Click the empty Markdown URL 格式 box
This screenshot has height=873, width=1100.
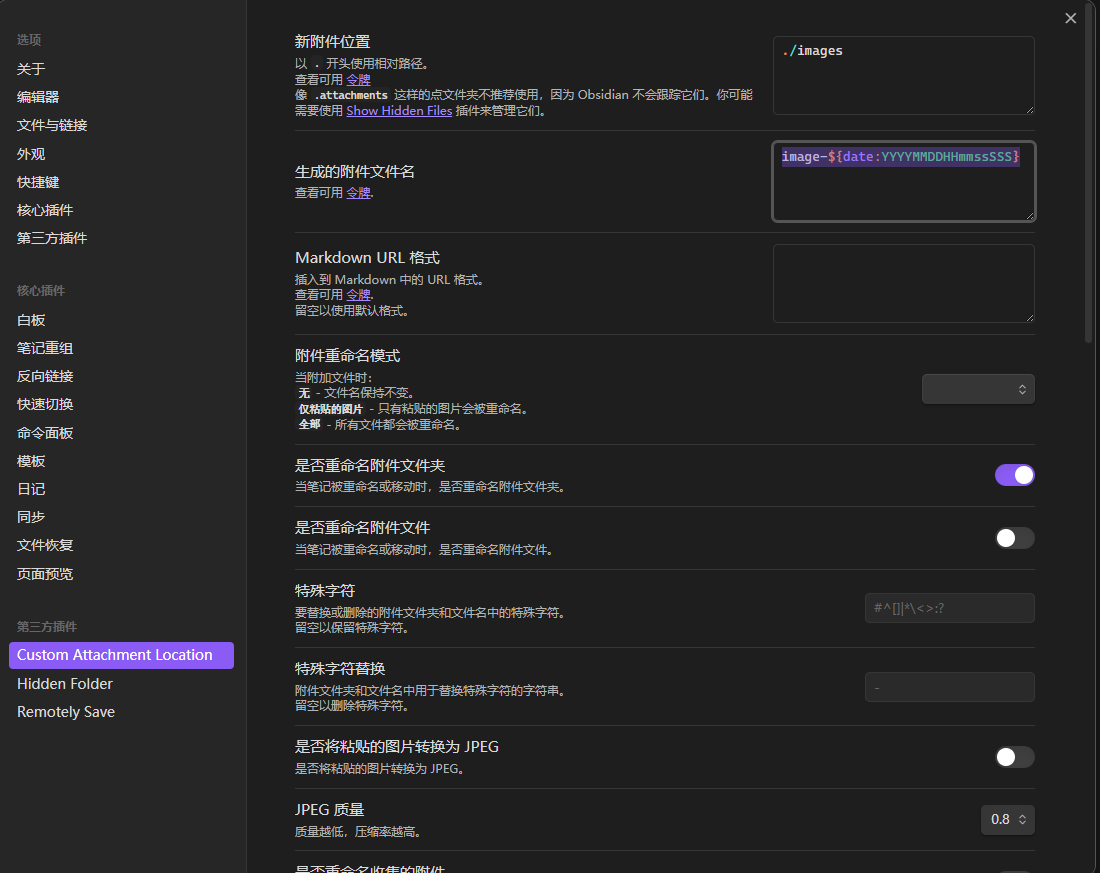coord(902,283)
